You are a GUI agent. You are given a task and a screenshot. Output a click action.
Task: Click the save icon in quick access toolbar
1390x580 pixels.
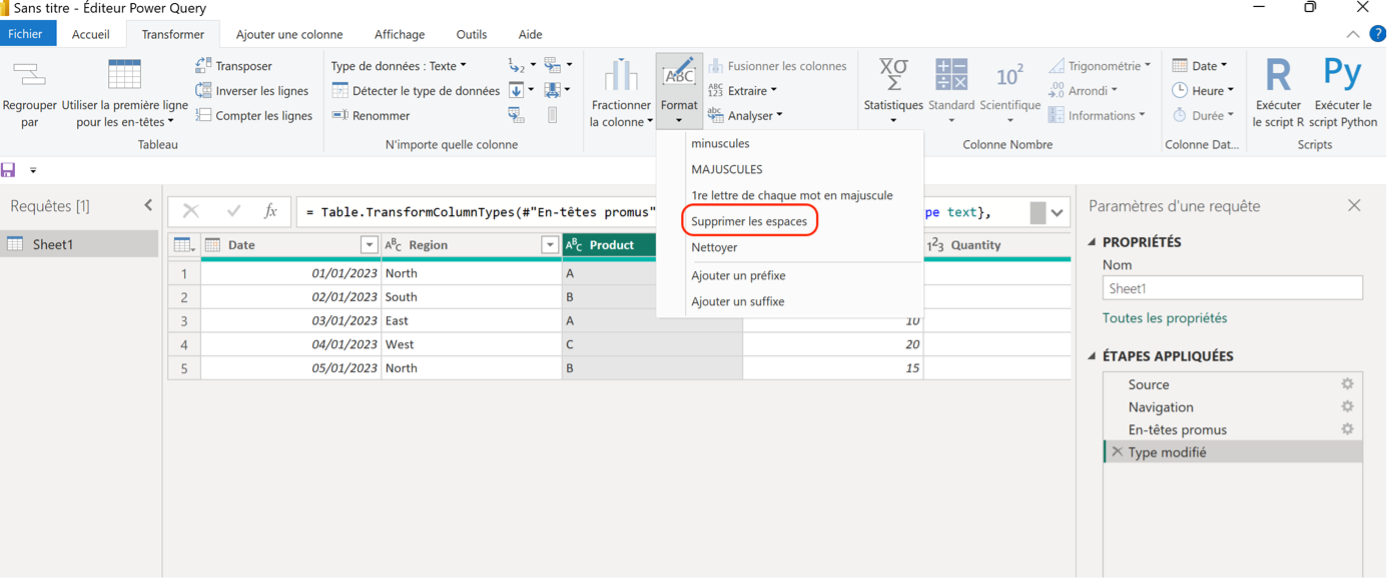9,170
